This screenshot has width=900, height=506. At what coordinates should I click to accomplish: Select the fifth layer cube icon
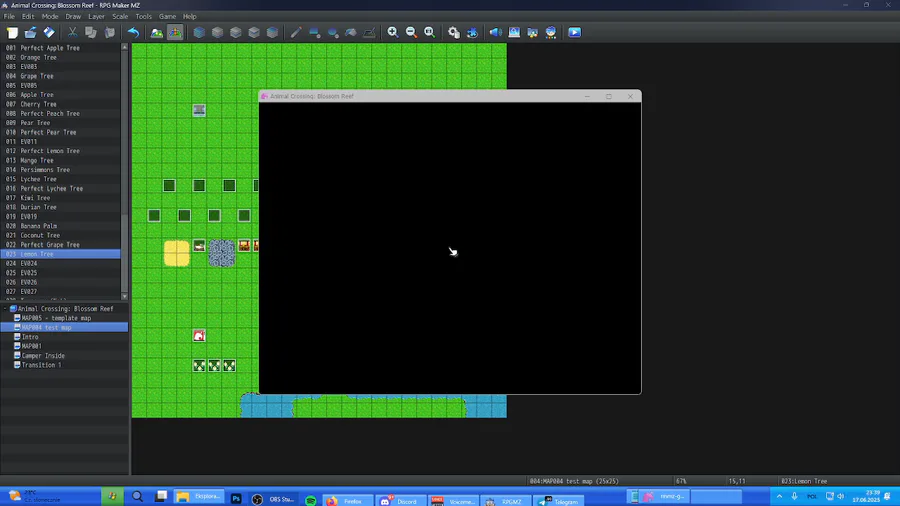pos(273,33)
